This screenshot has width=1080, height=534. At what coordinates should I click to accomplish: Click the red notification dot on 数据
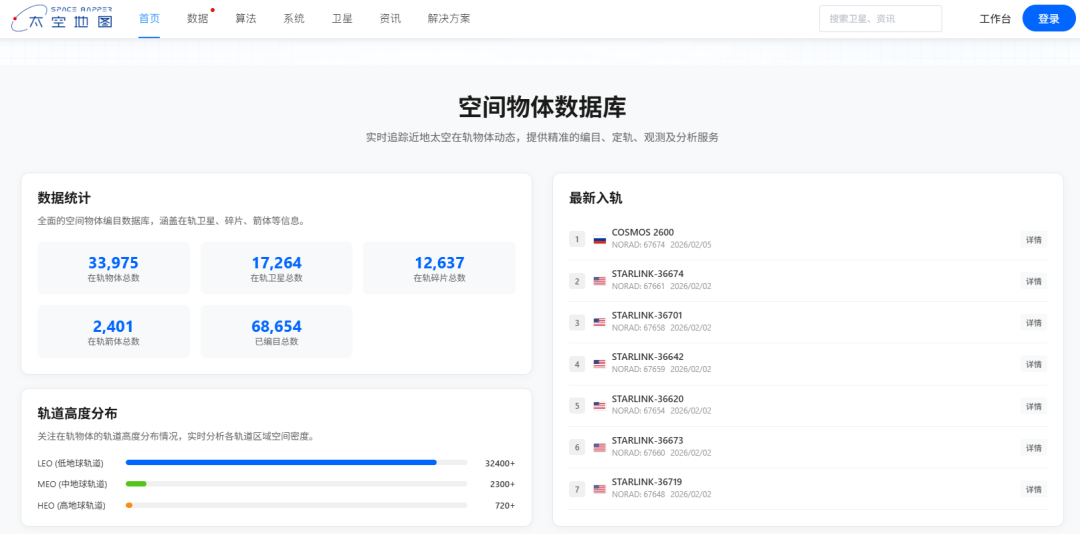tap(213, 10)
